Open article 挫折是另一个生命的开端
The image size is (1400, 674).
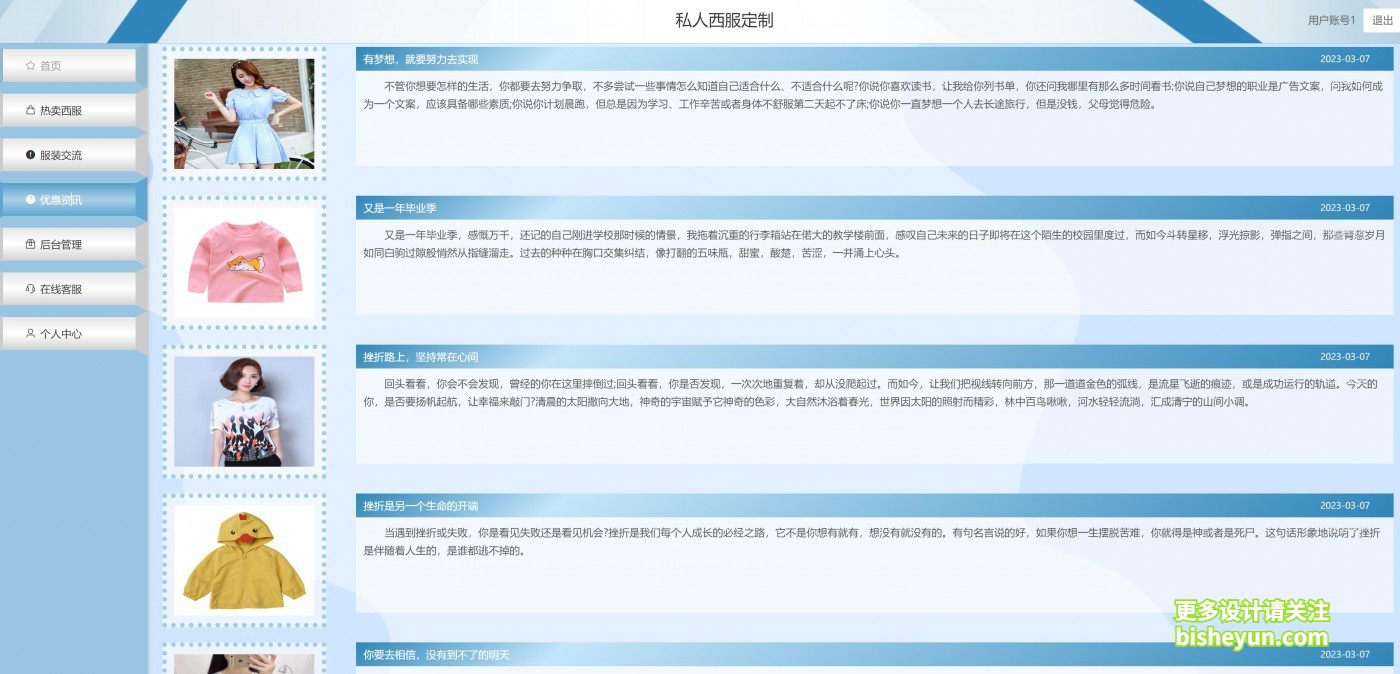(x=421, y=506)
